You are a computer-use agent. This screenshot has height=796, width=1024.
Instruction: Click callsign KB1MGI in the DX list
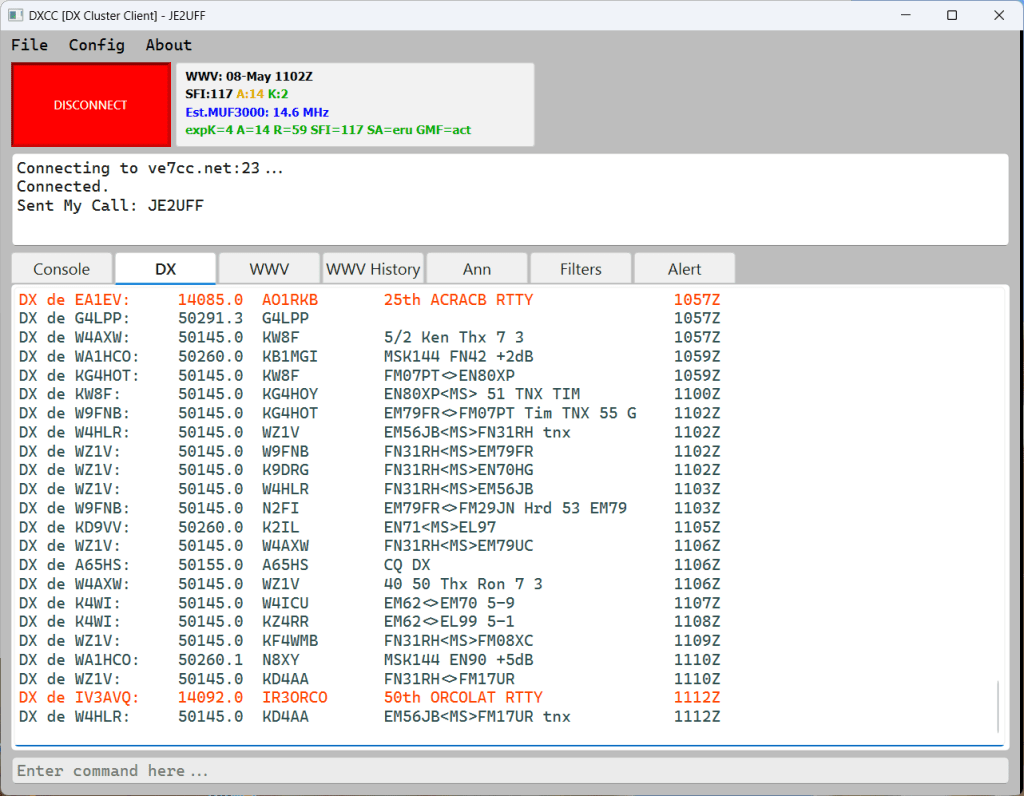pyautogui.click(x=290, y=357)
